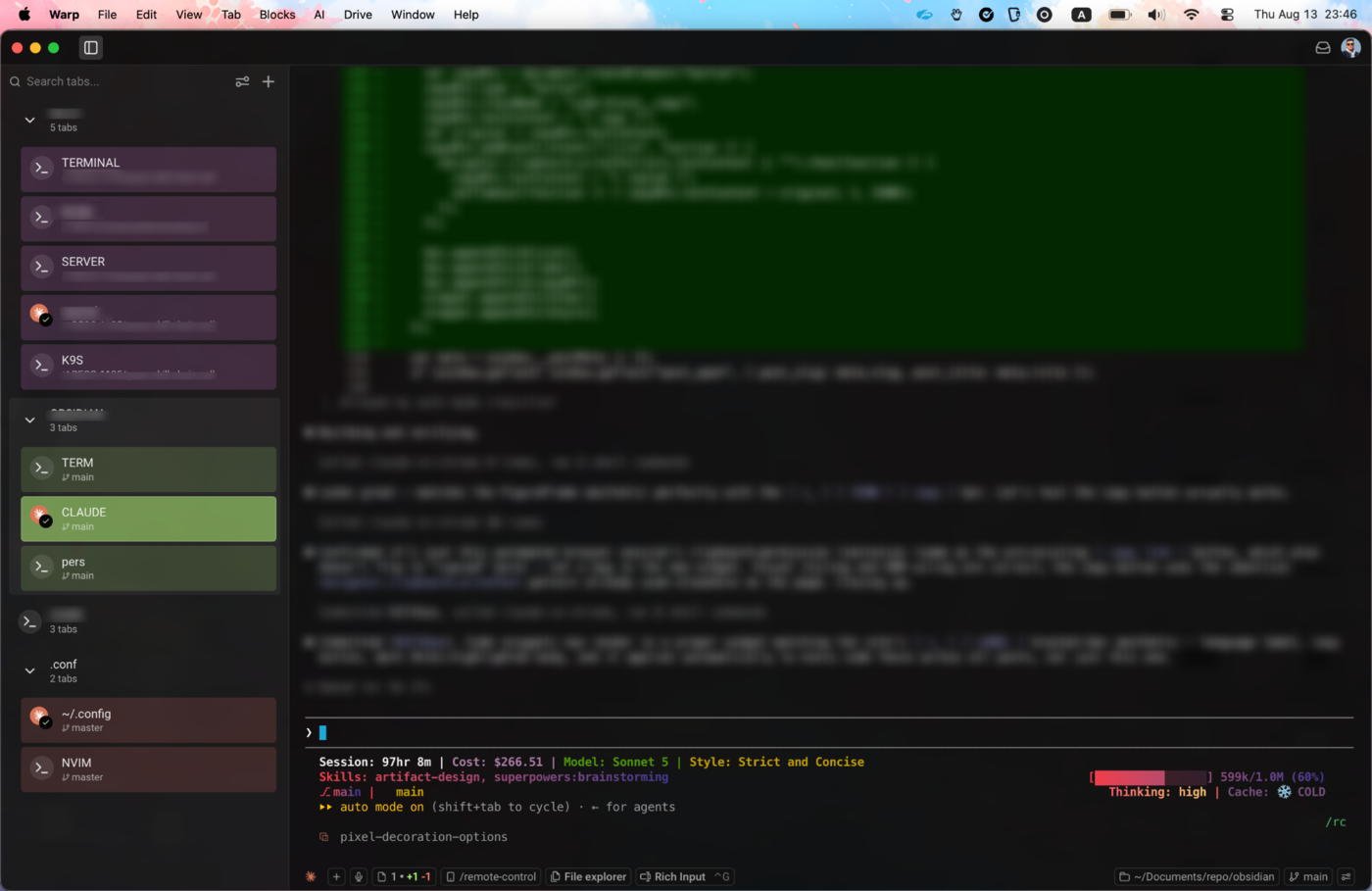Open macOS Control Center icon
Viewport: 1372px width, 891px height.
tap(1227, 15)
